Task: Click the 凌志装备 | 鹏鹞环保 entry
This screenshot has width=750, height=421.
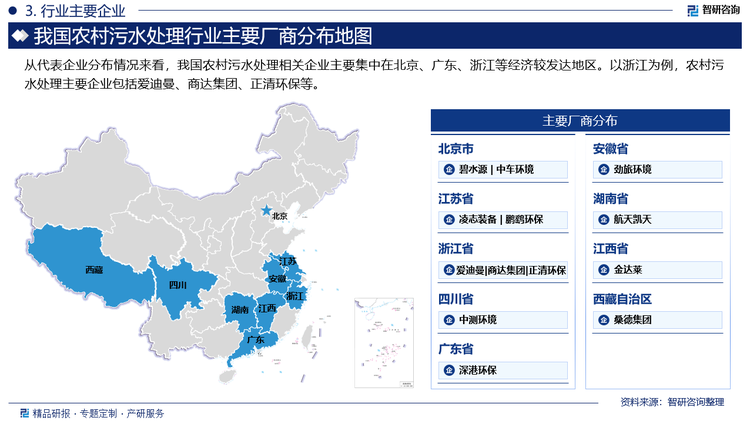Action: point(503,220)
